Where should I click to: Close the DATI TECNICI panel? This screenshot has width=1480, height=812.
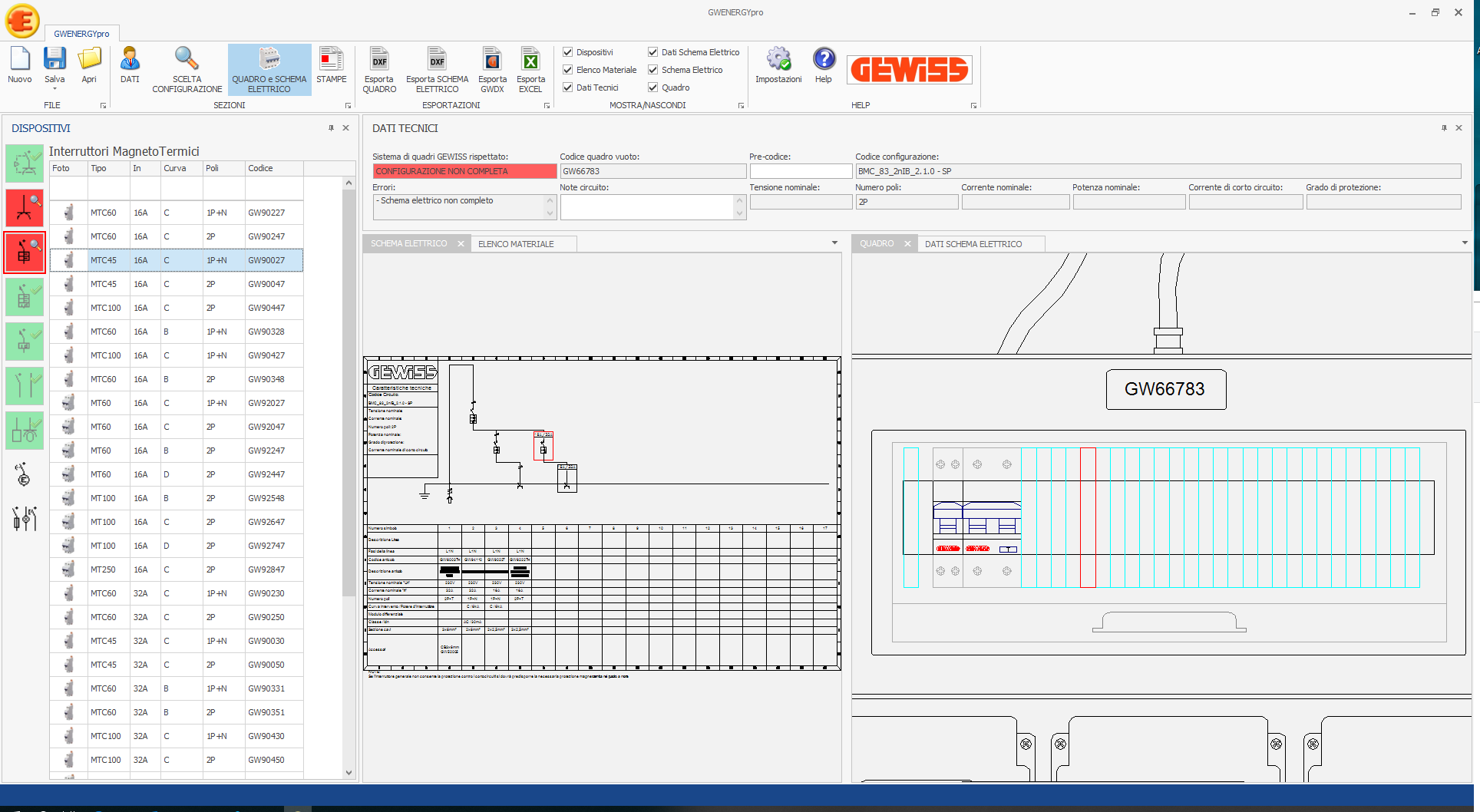[1459, 128]
